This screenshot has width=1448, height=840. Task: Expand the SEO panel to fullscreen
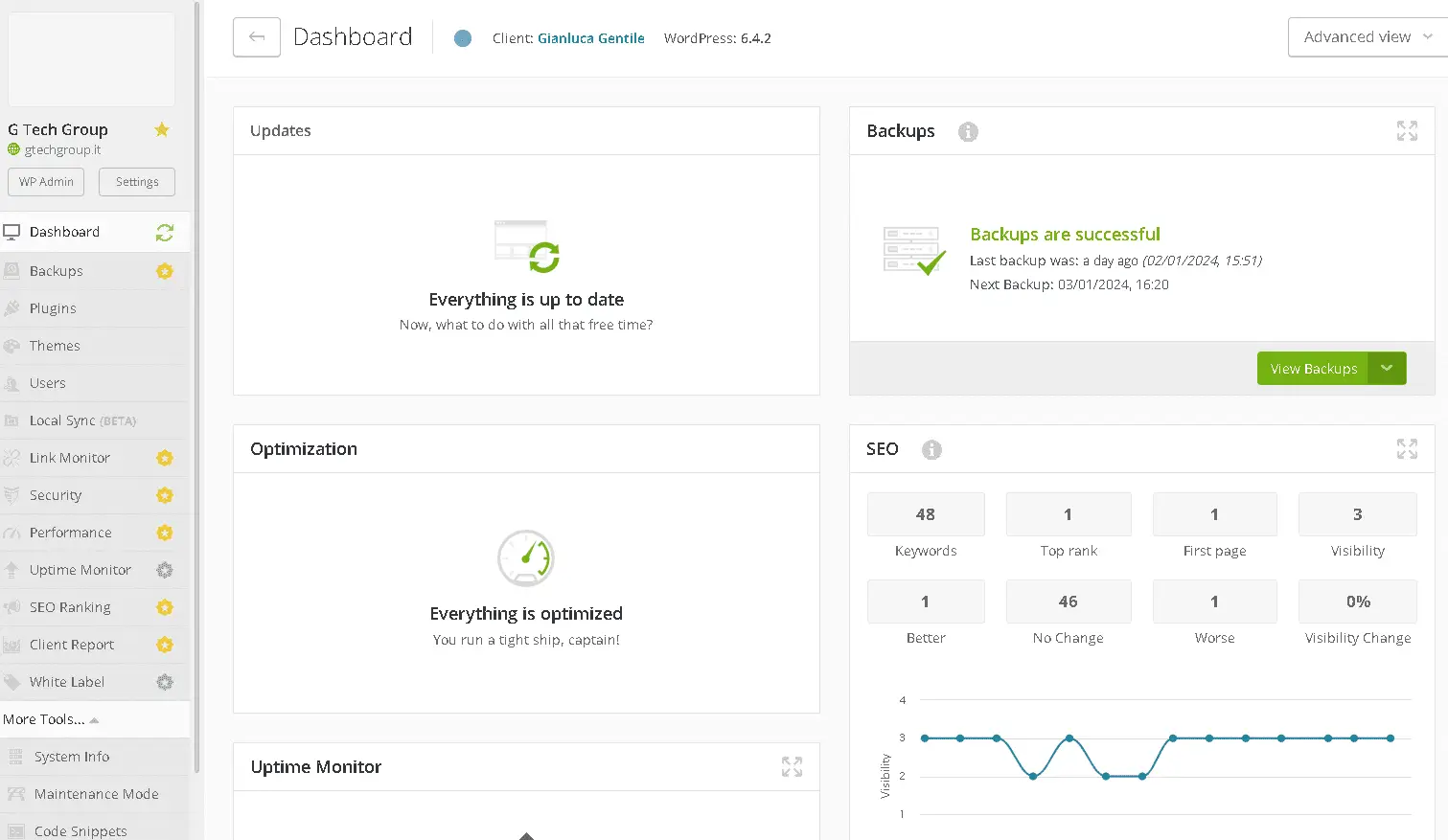[x=1407, y=448]
